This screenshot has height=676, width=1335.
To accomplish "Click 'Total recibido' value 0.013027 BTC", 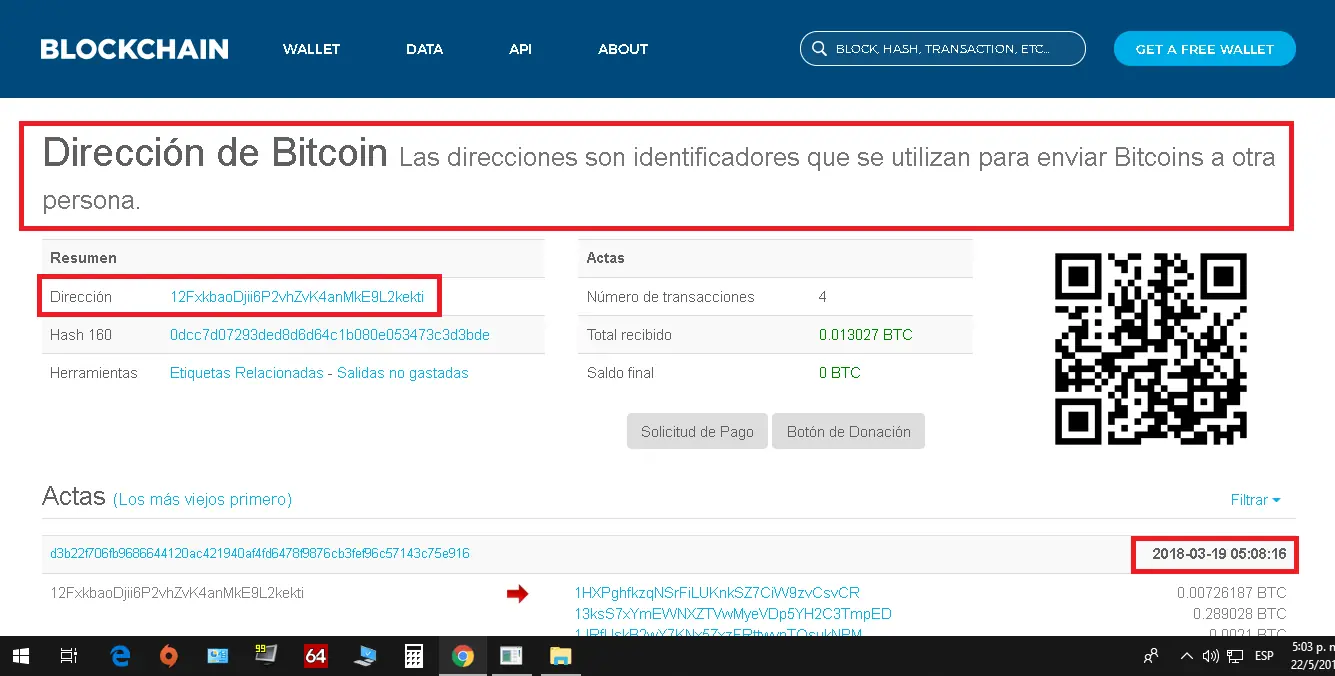I will pyautogui.click(x=866, y=335).
